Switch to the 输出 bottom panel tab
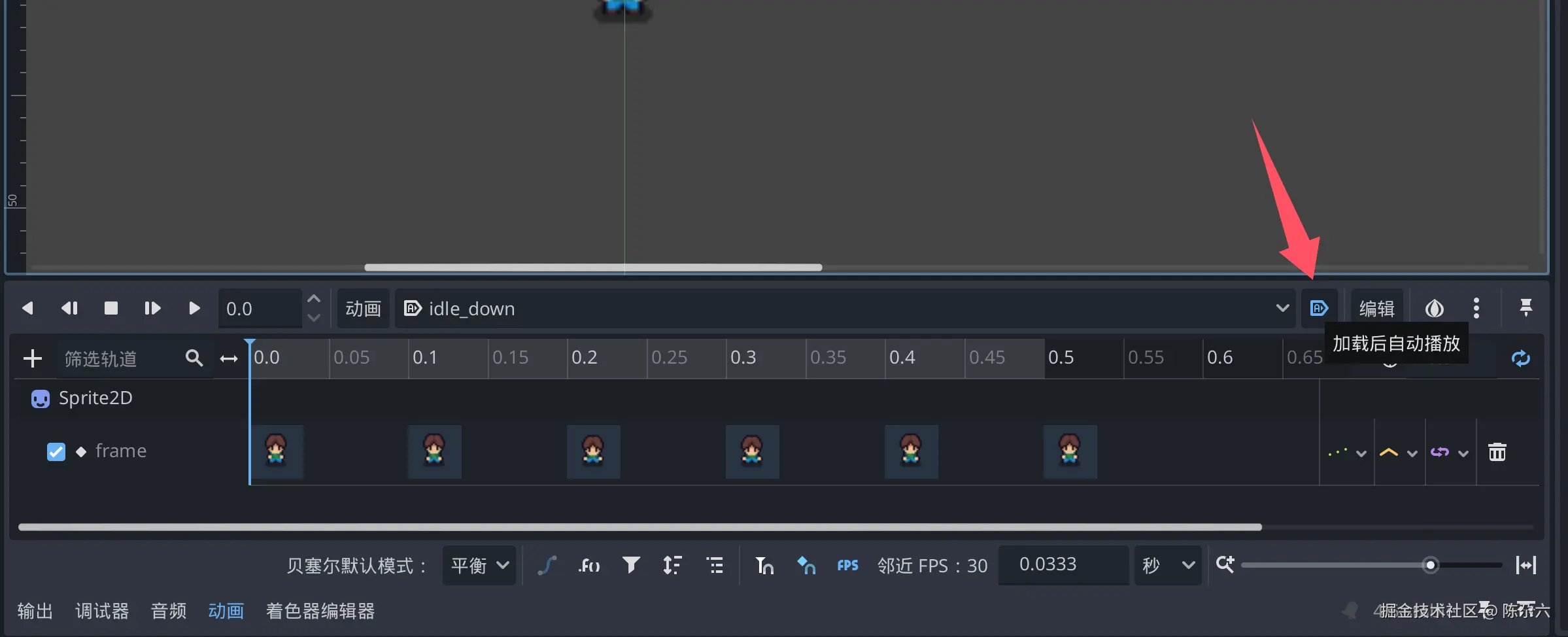Viewport: 1568px width, 637px height. pyautogui.click(x=35, y=611)
